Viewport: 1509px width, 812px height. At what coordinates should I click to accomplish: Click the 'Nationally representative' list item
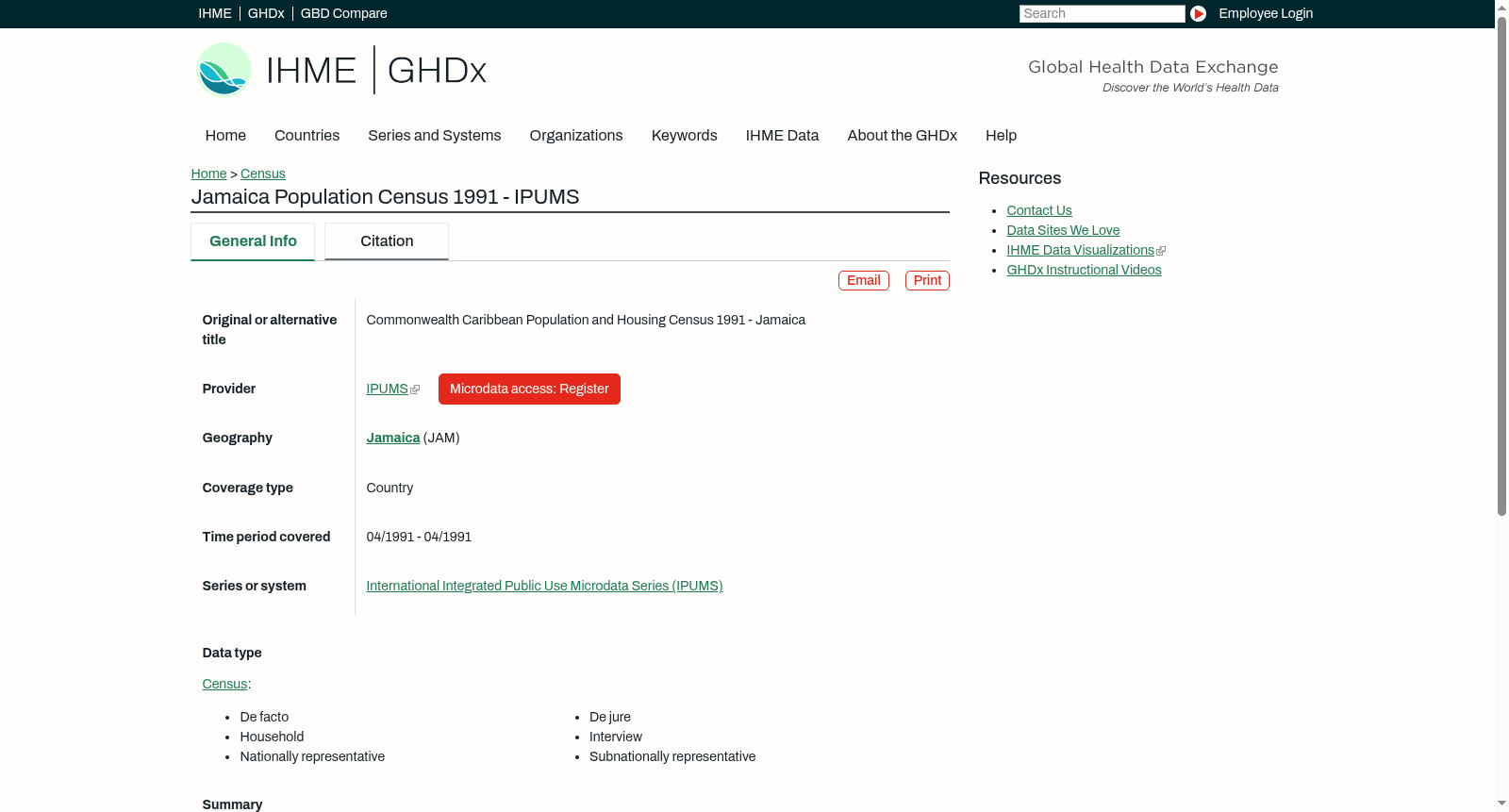[312, 756]
